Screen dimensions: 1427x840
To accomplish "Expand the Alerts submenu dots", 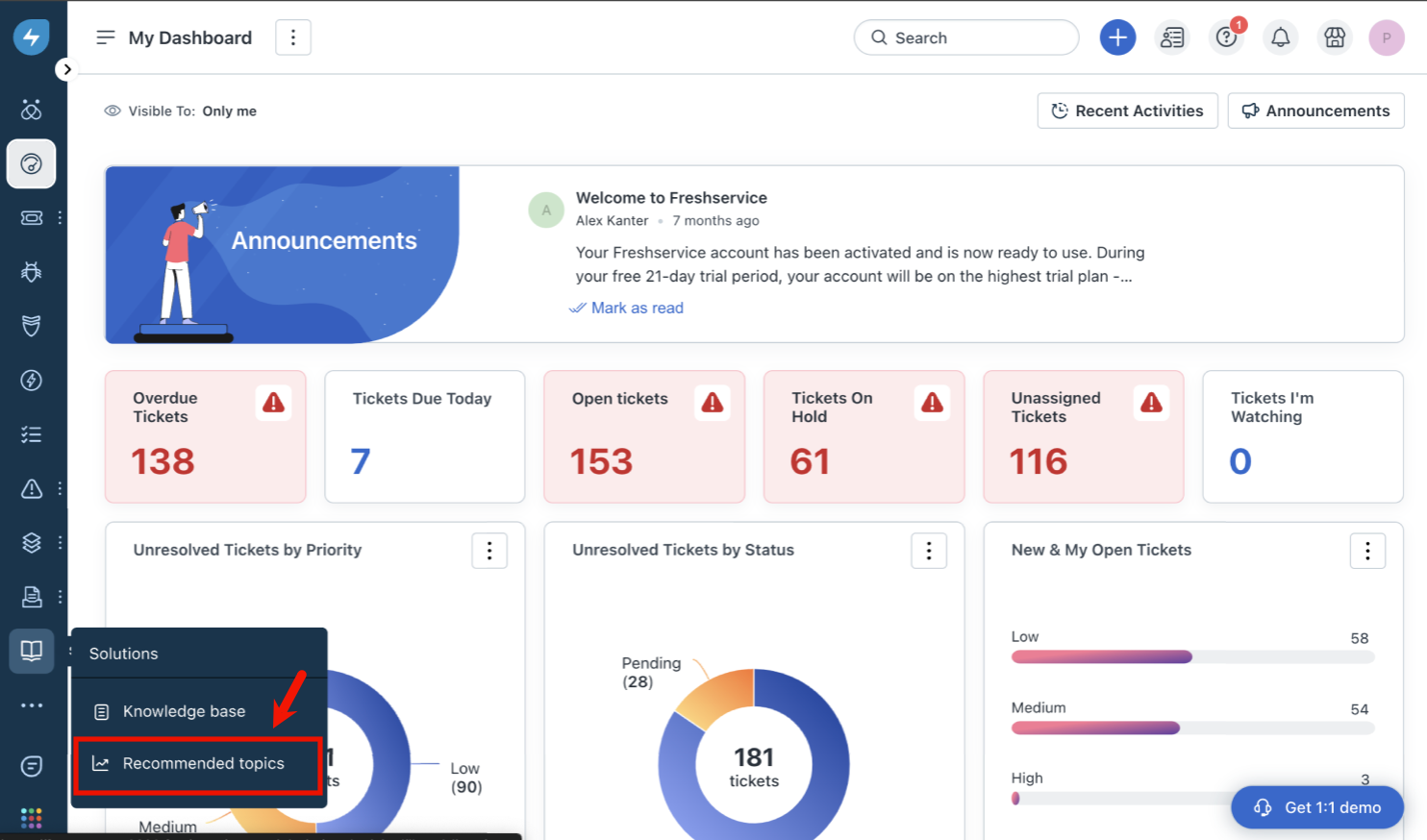I will [60, 489].
